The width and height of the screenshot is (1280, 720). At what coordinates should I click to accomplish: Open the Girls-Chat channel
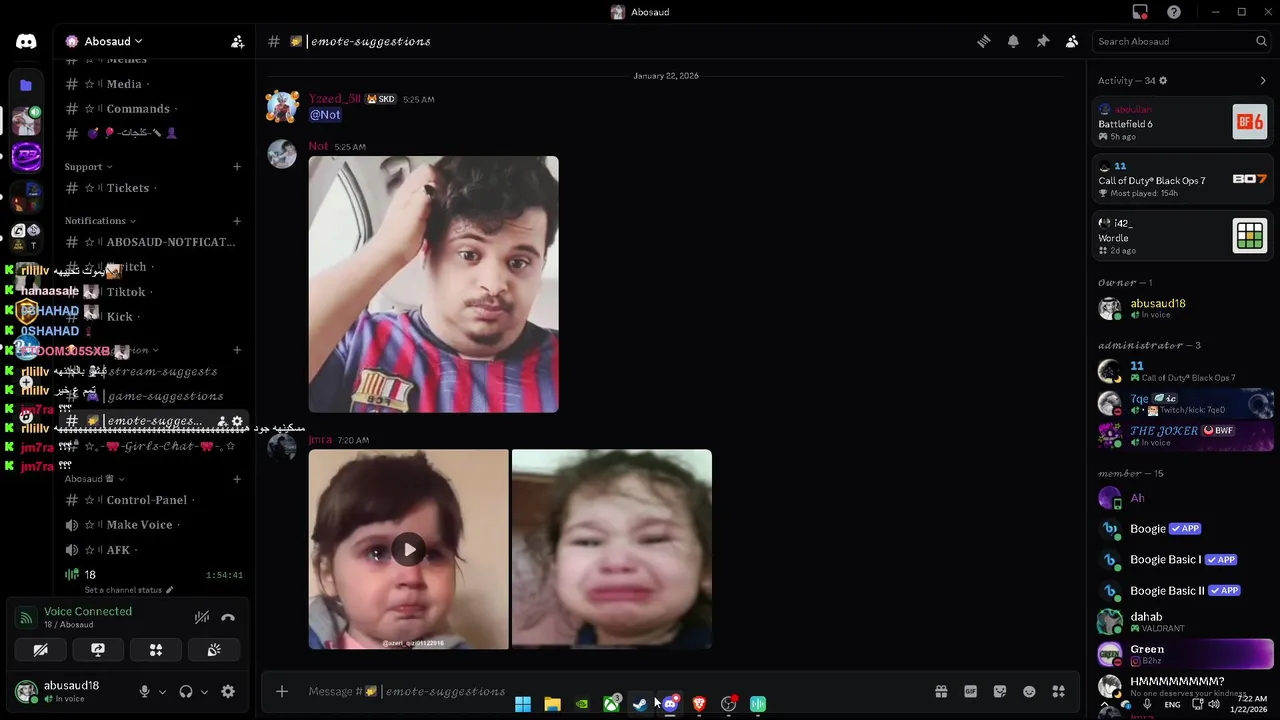[x=152, y=446]
